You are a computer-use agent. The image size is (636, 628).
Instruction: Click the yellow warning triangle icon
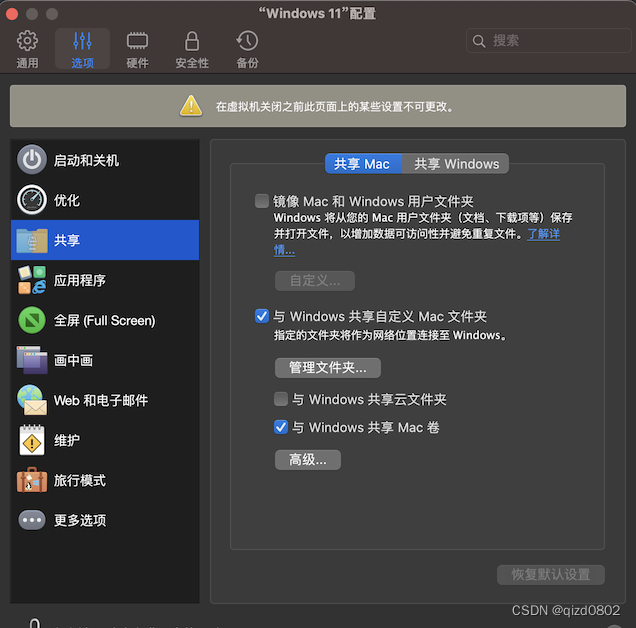191,106
